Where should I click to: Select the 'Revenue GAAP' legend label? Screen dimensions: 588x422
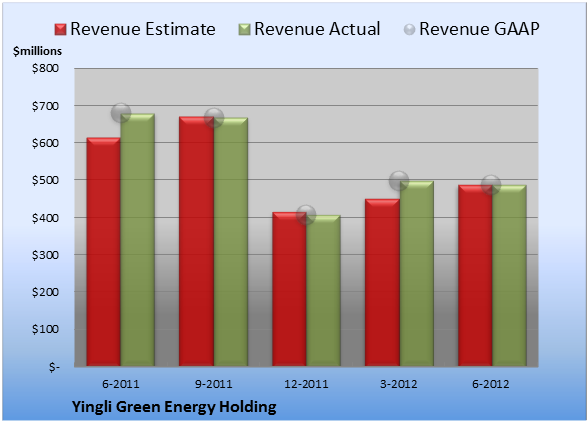coord(479,29)
